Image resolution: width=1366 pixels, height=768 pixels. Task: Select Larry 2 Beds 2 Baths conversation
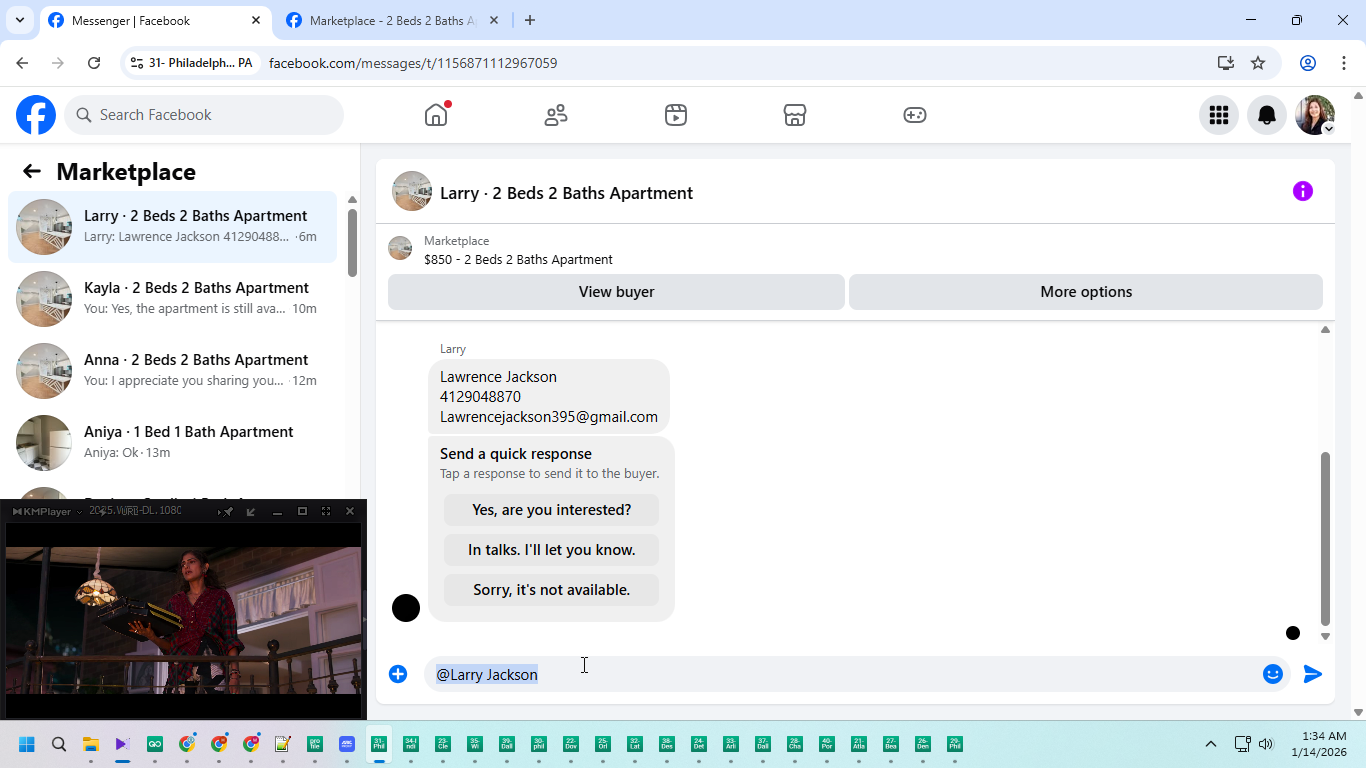[x=173, y=227]
